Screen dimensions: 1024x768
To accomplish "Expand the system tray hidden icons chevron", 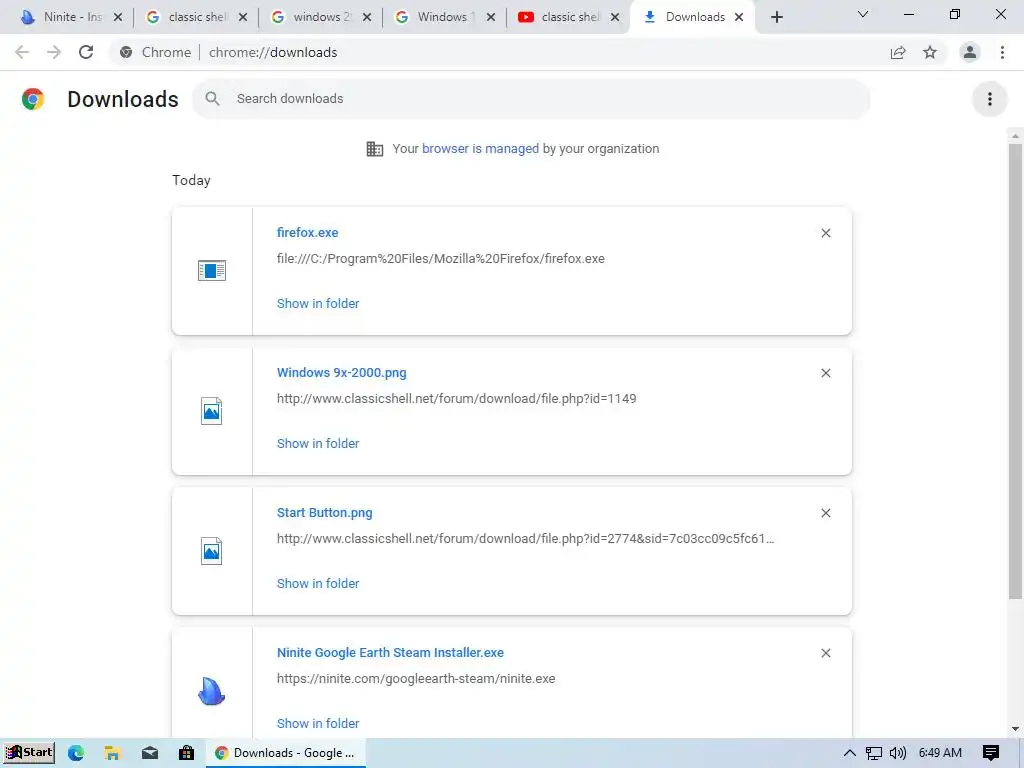I will pos(849,753).
